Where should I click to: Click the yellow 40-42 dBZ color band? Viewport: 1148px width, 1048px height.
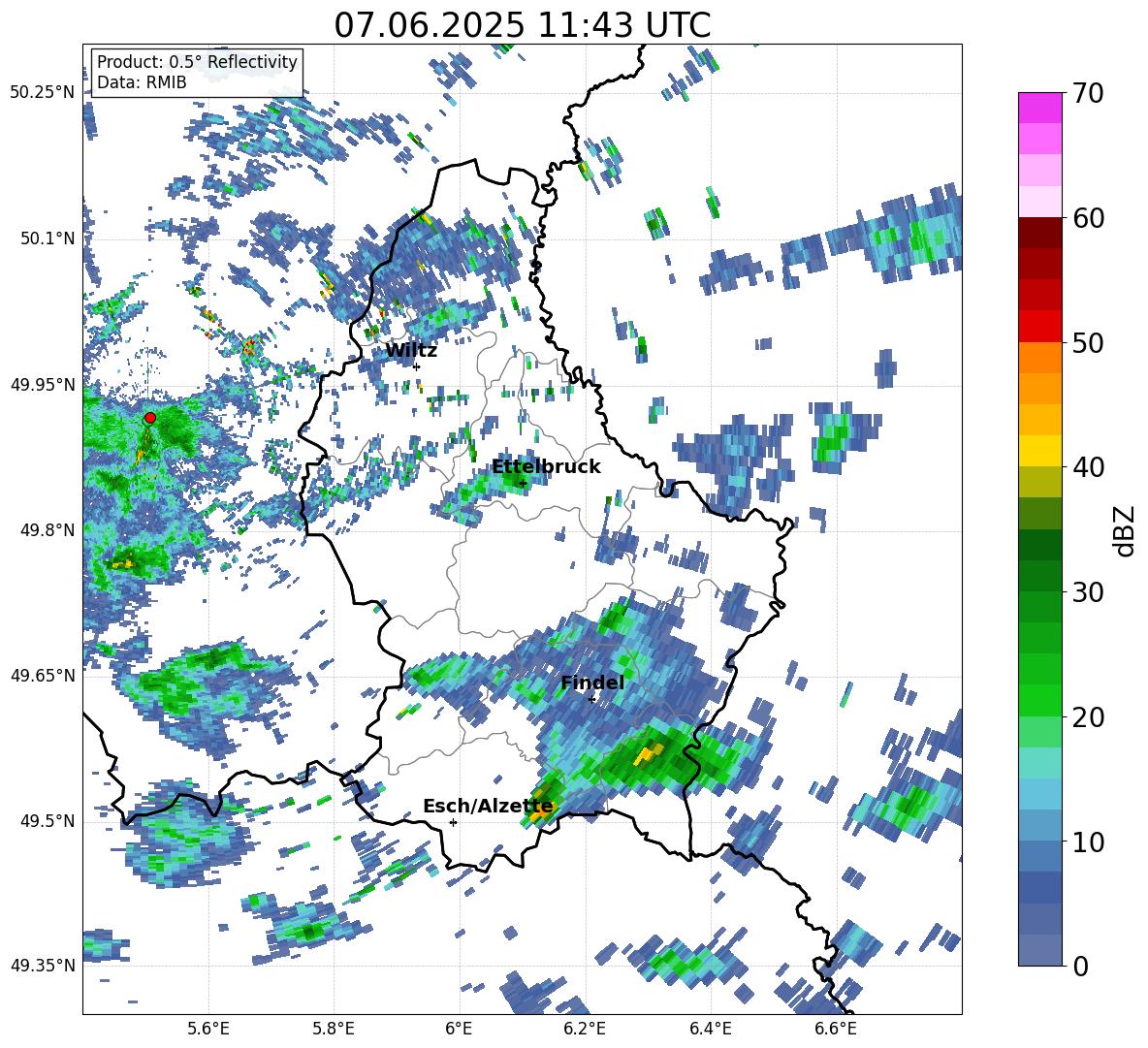pos(1039,451)
